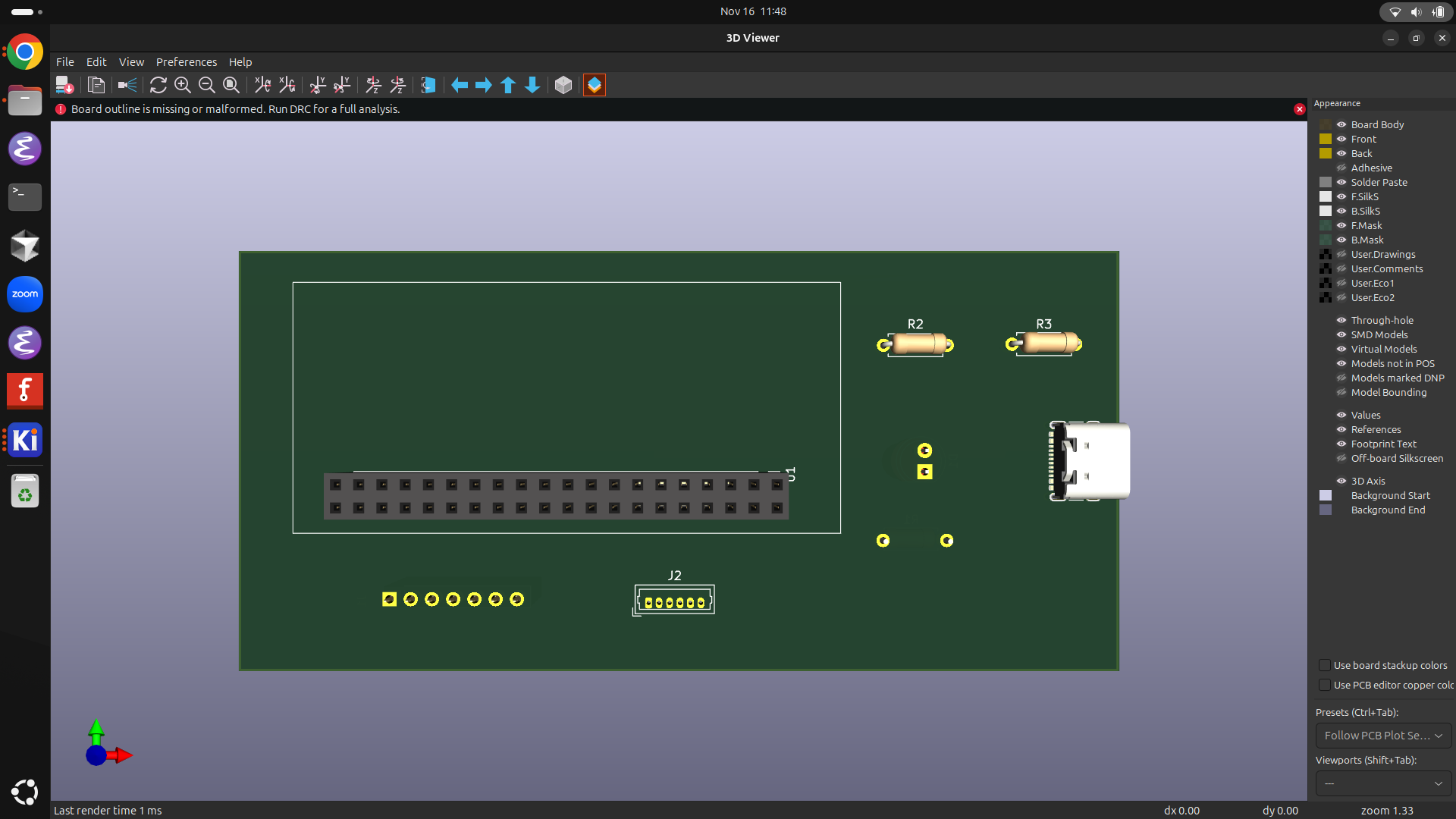This screenshot has width=1456, height=819.
Task: Hide the F.SilkS layer eye toggle
Action: [1341, 196]
